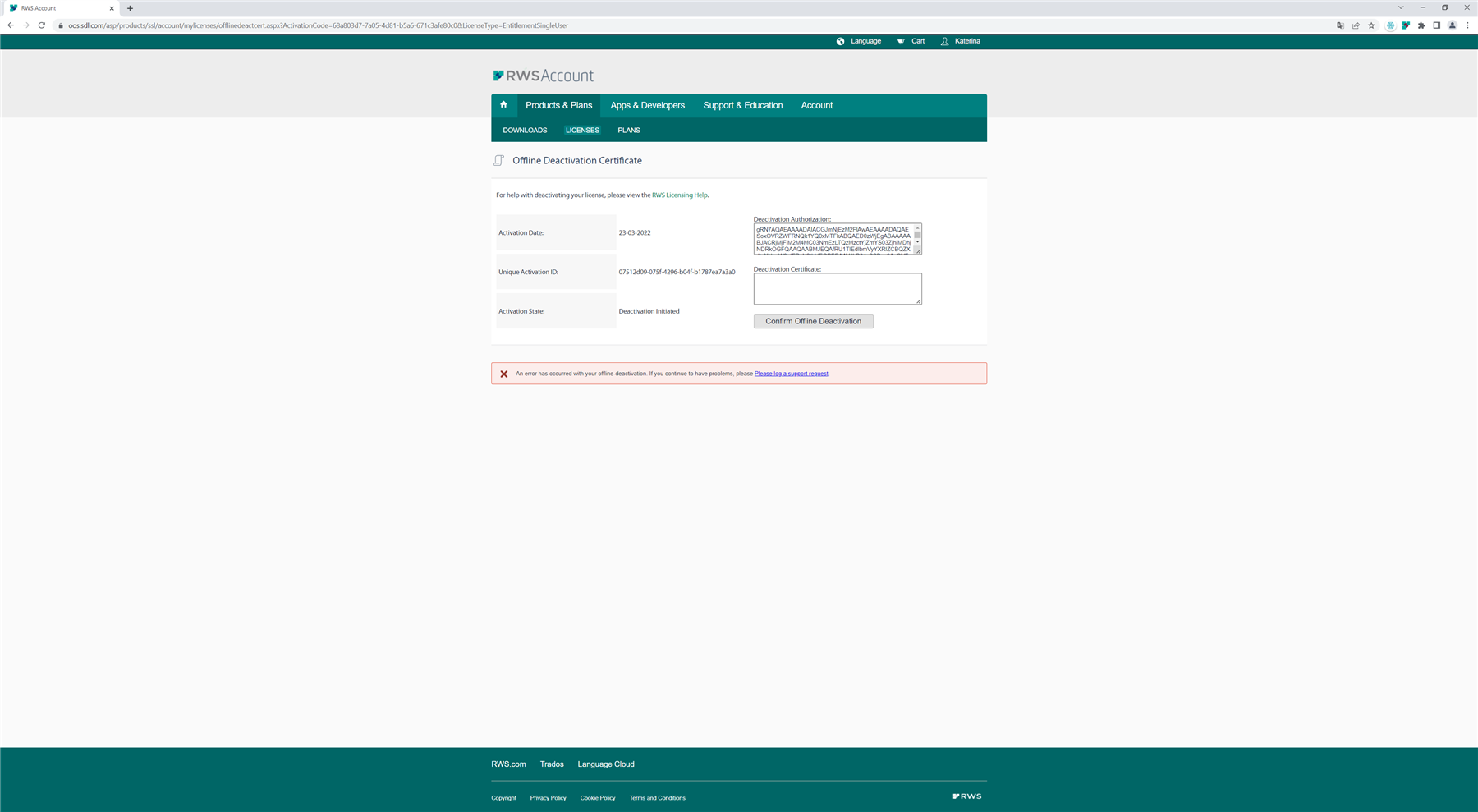1478x812 pixels.
Task: Open Language Cloud footer link
Action: coord(606,764)
